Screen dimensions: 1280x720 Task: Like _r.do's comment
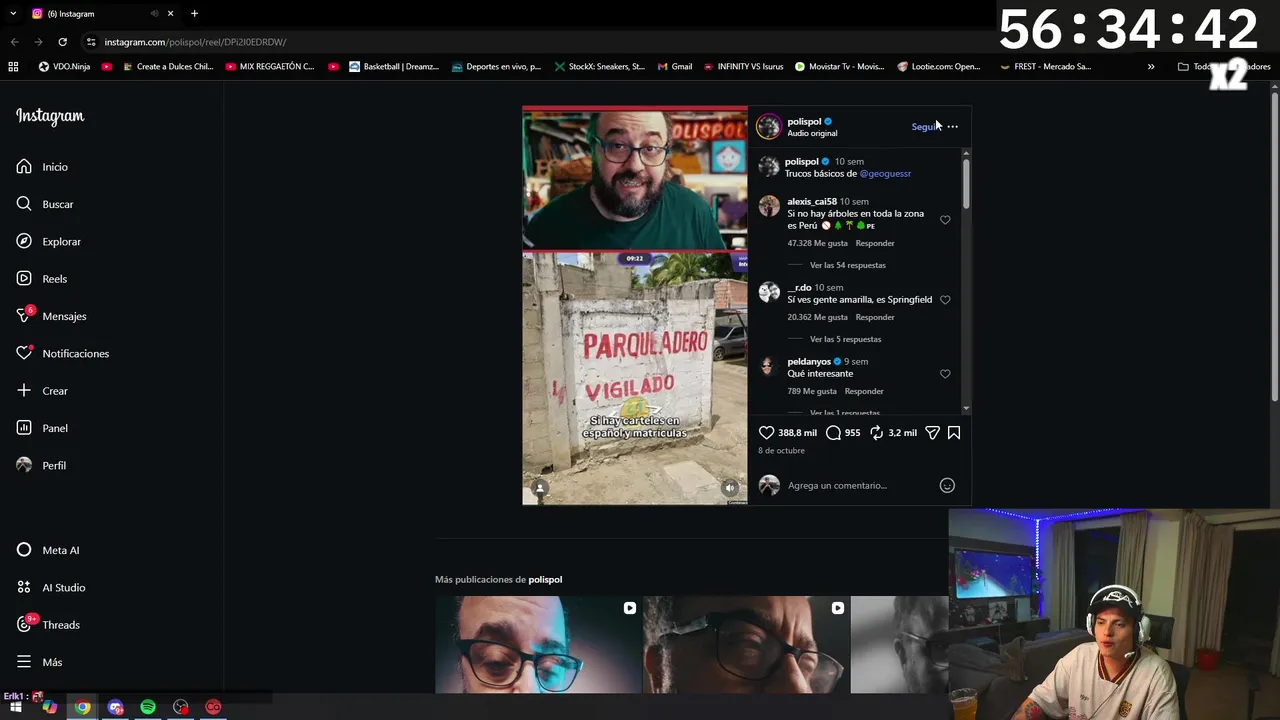pos(945,300)
